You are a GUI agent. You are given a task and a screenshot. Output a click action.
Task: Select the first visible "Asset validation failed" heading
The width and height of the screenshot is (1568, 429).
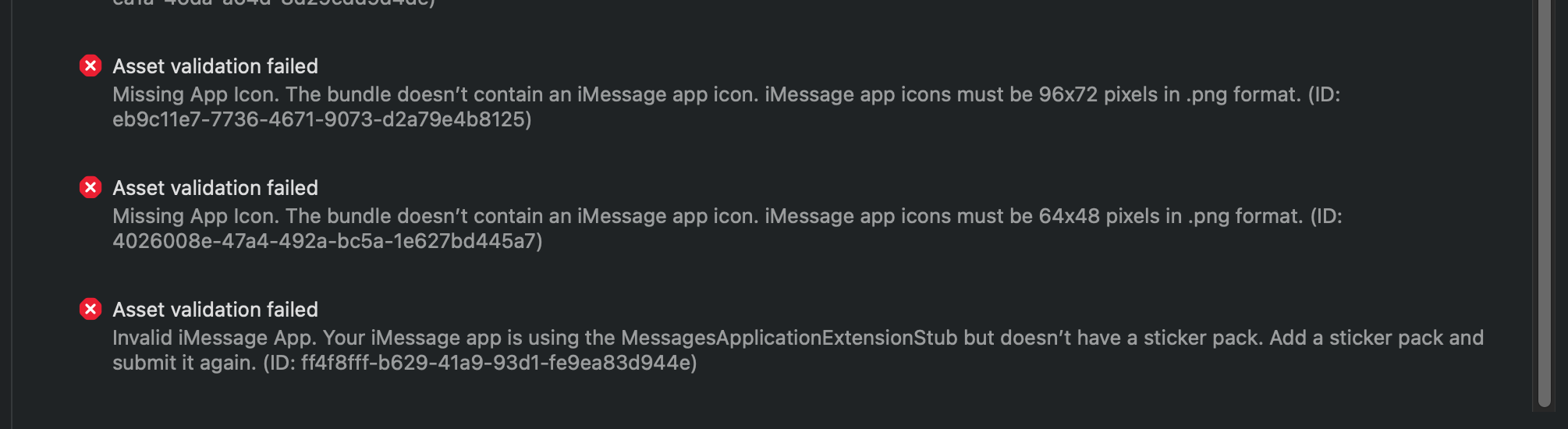tap(215, 66)
